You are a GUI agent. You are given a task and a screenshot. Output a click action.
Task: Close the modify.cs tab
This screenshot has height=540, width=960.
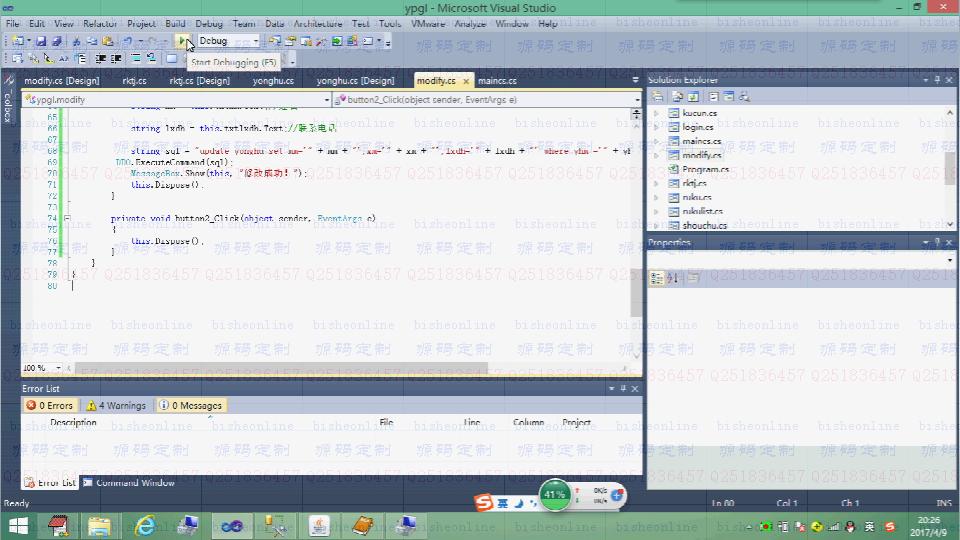tap(465, 81)
